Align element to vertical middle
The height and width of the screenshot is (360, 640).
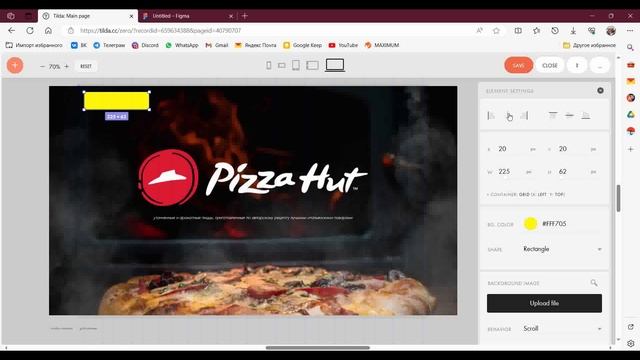pyautogui.click(x=569, y=116)
